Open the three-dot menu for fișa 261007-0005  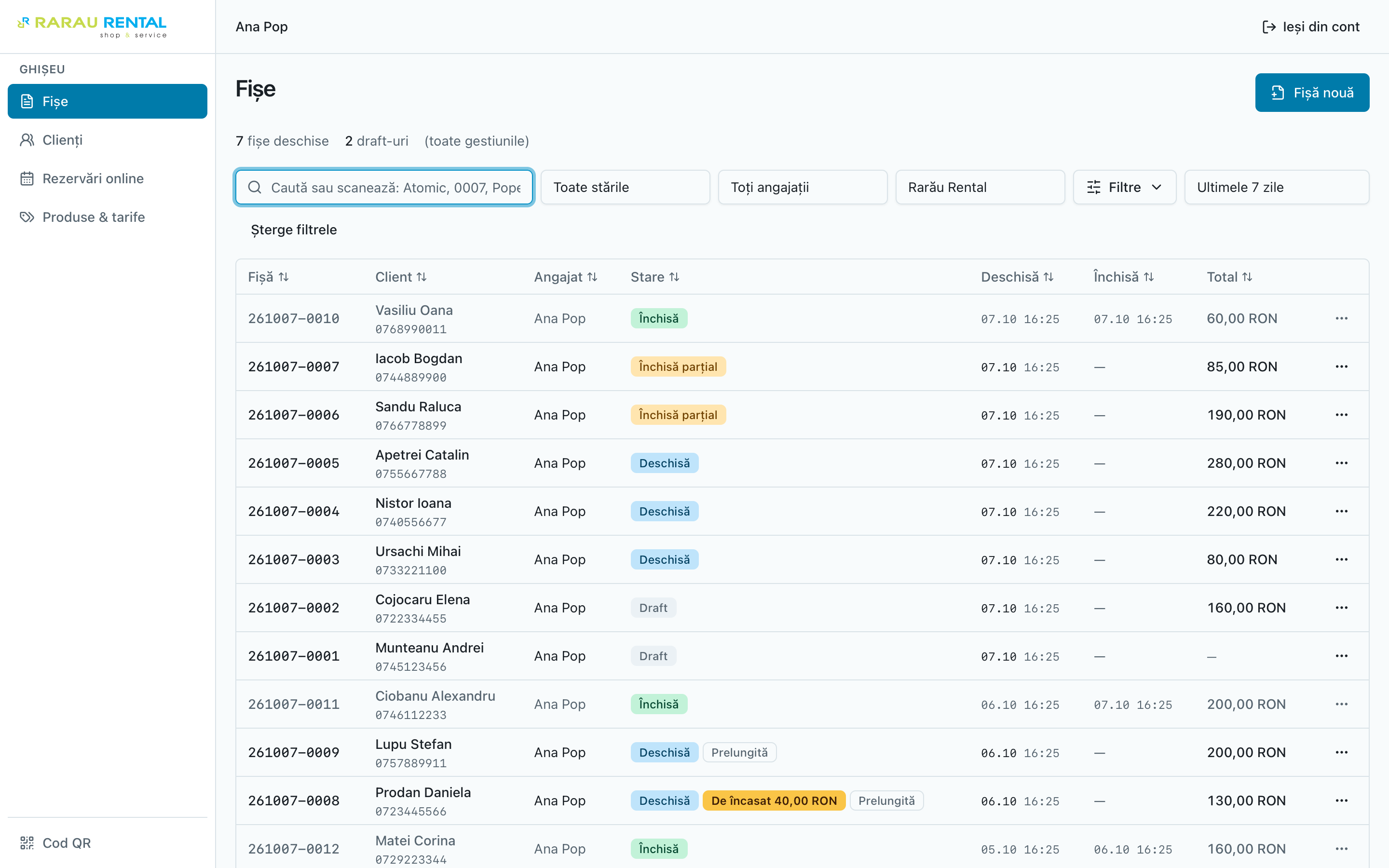pyautogui.click(x=1341, y=463)
